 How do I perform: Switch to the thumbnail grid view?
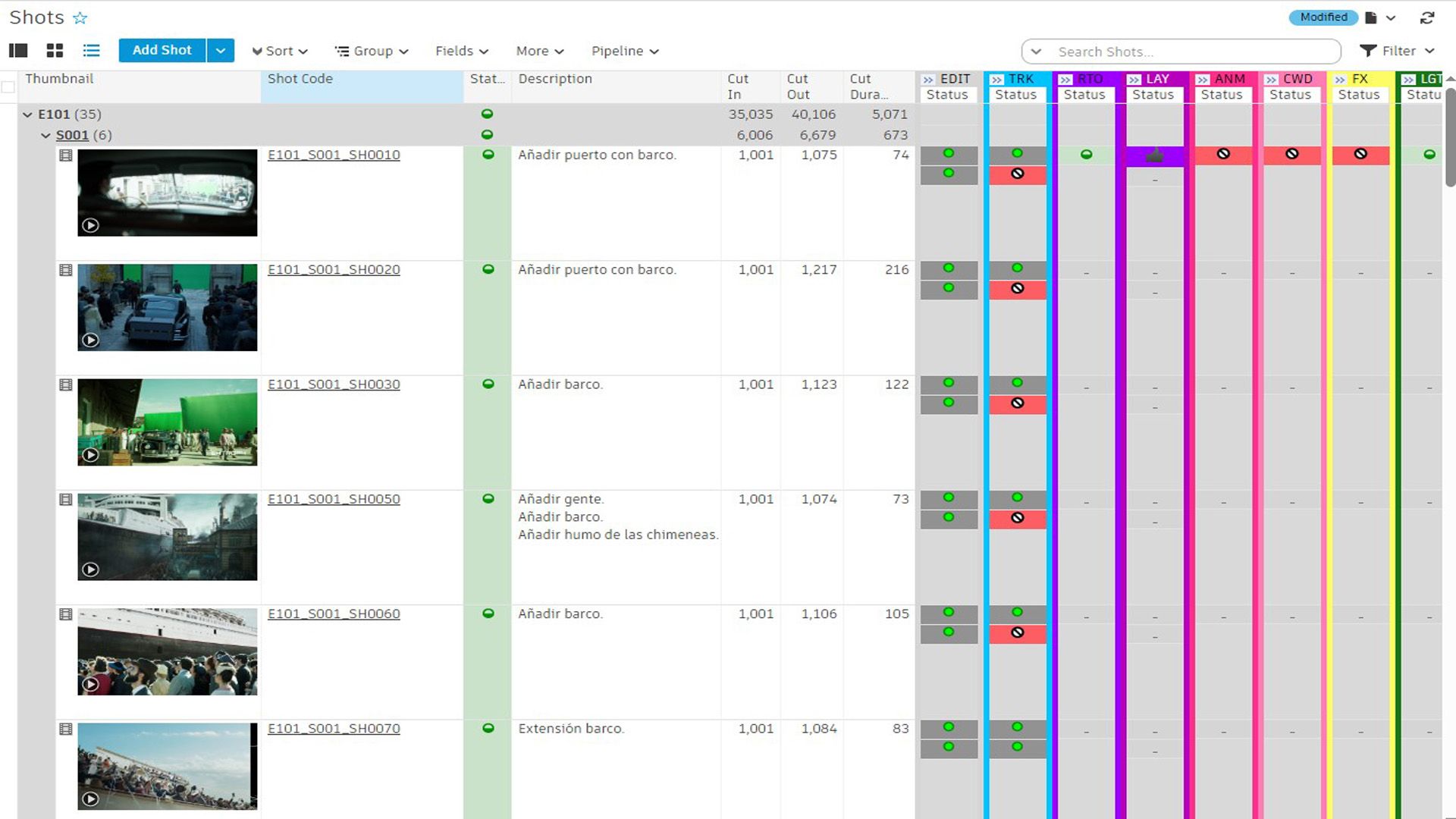pyautogui.click(x=55, y=51)
